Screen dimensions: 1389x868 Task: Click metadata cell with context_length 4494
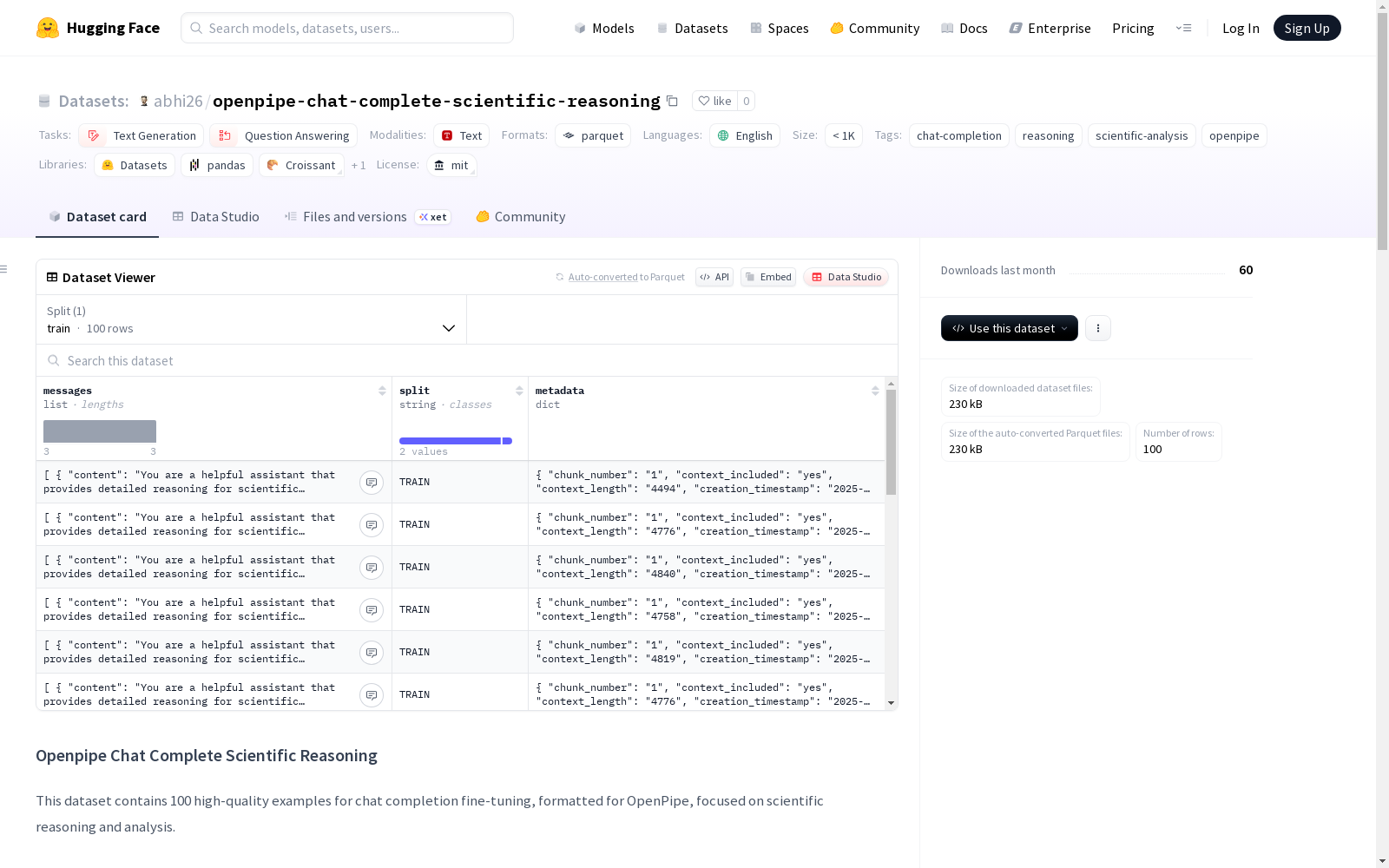707,482
